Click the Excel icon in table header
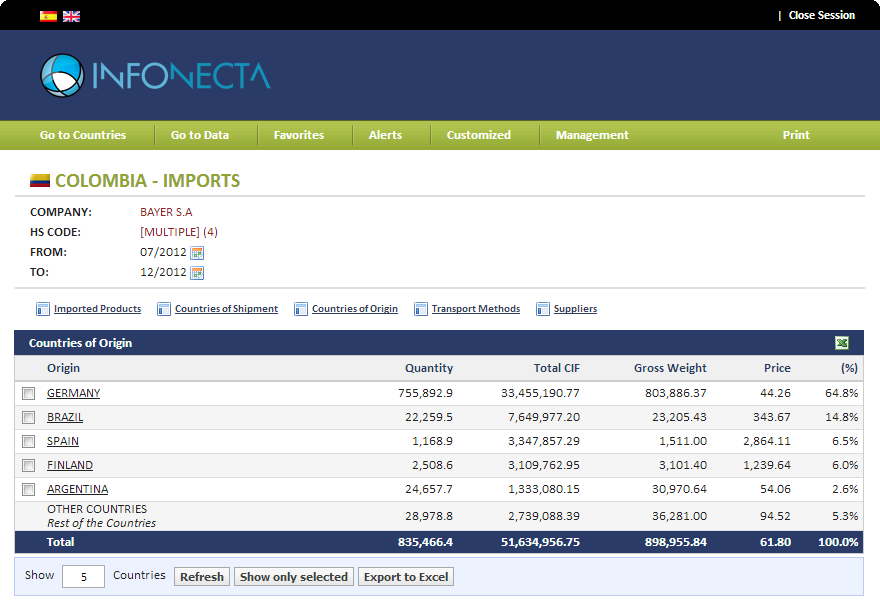This screenshot has width=880, height=615. pyautogui.click(x=842, y=343)
